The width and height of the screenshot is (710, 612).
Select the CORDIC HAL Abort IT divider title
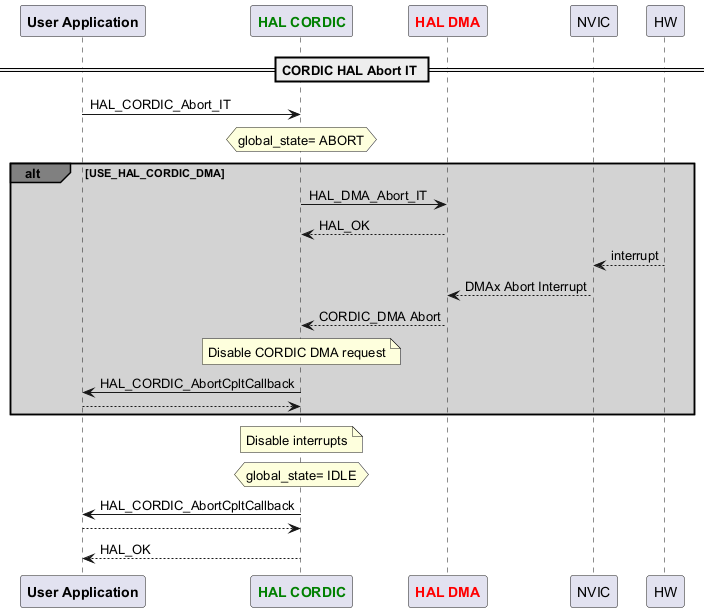[352, 70]
